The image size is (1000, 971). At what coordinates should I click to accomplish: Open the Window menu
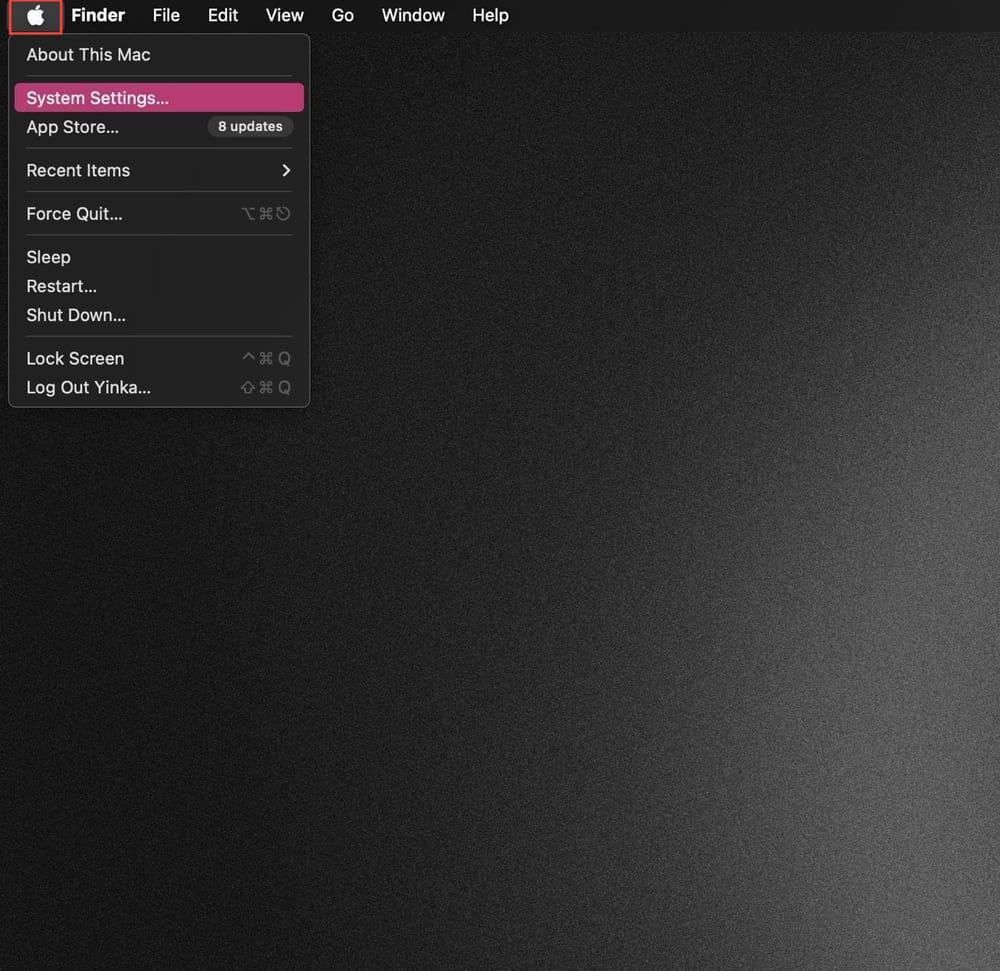click(413, 16)
